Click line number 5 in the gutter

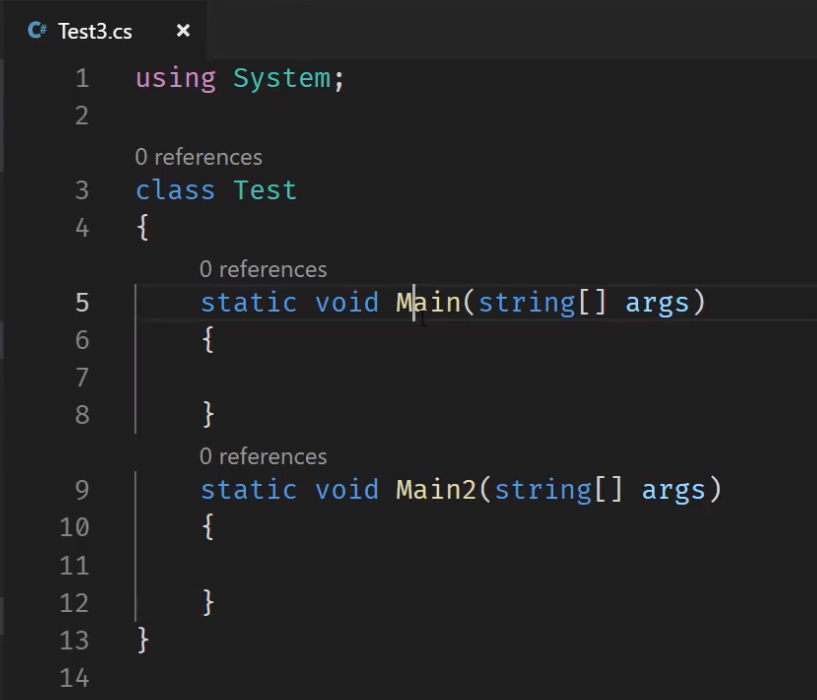82,302
